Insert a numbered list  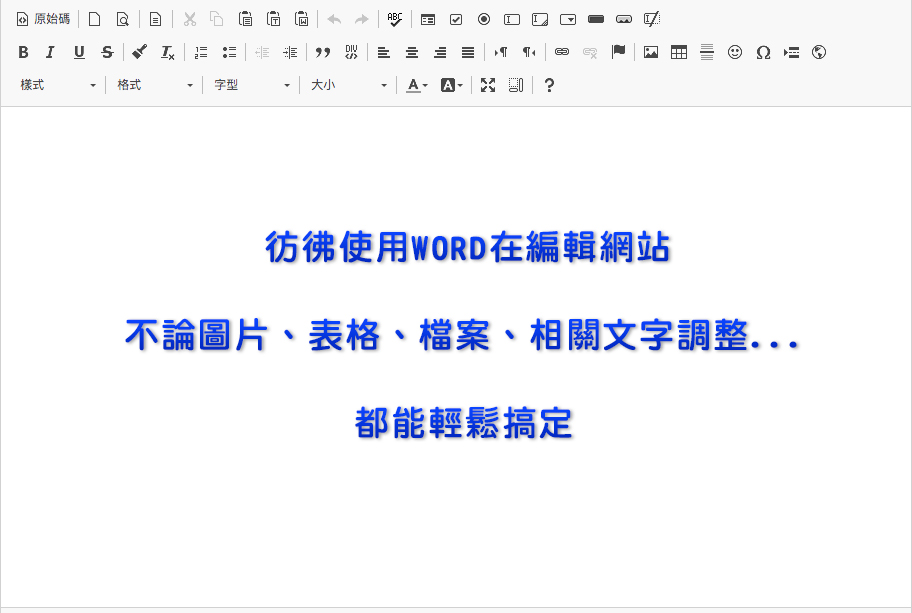[x=201, y=52]
